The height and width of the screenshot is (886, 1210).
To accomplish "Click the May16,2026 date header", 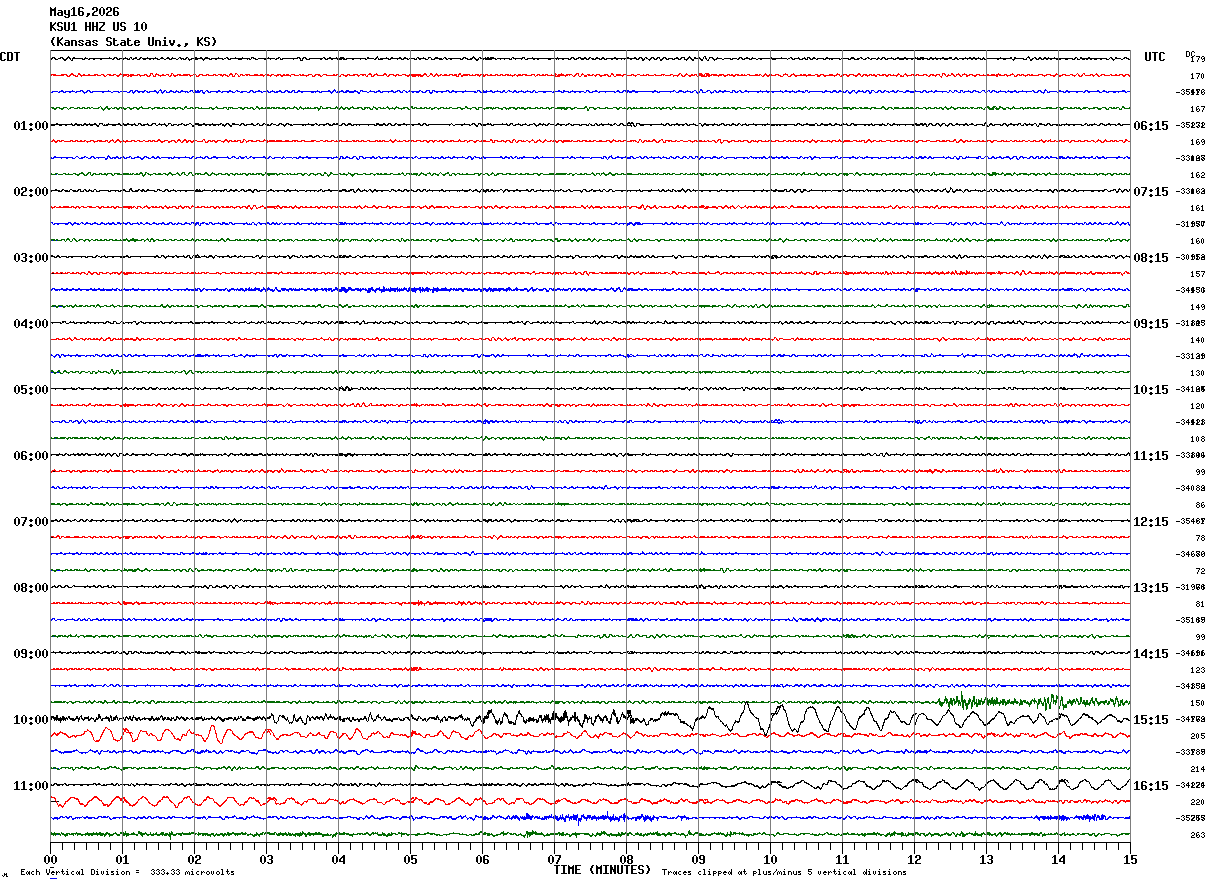I will [84, 12].
